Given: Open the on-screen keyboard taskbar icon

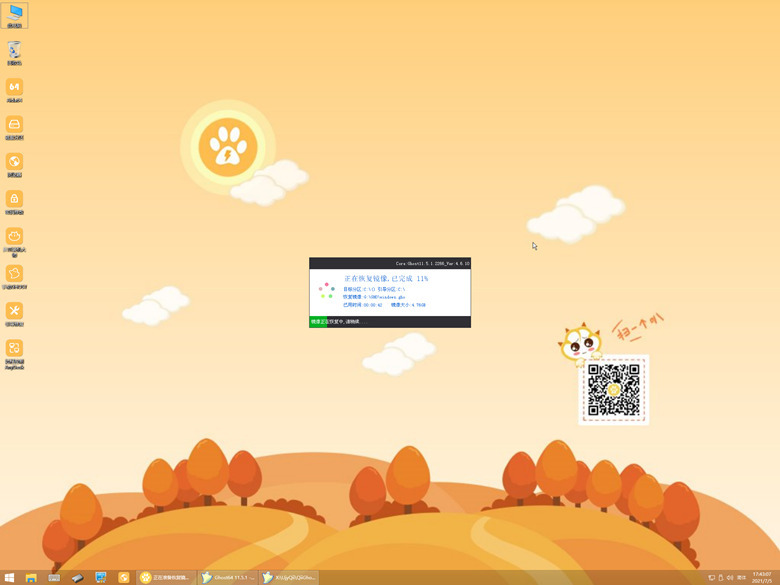Looking at the screenshot, I should click(x=54, y=577).
